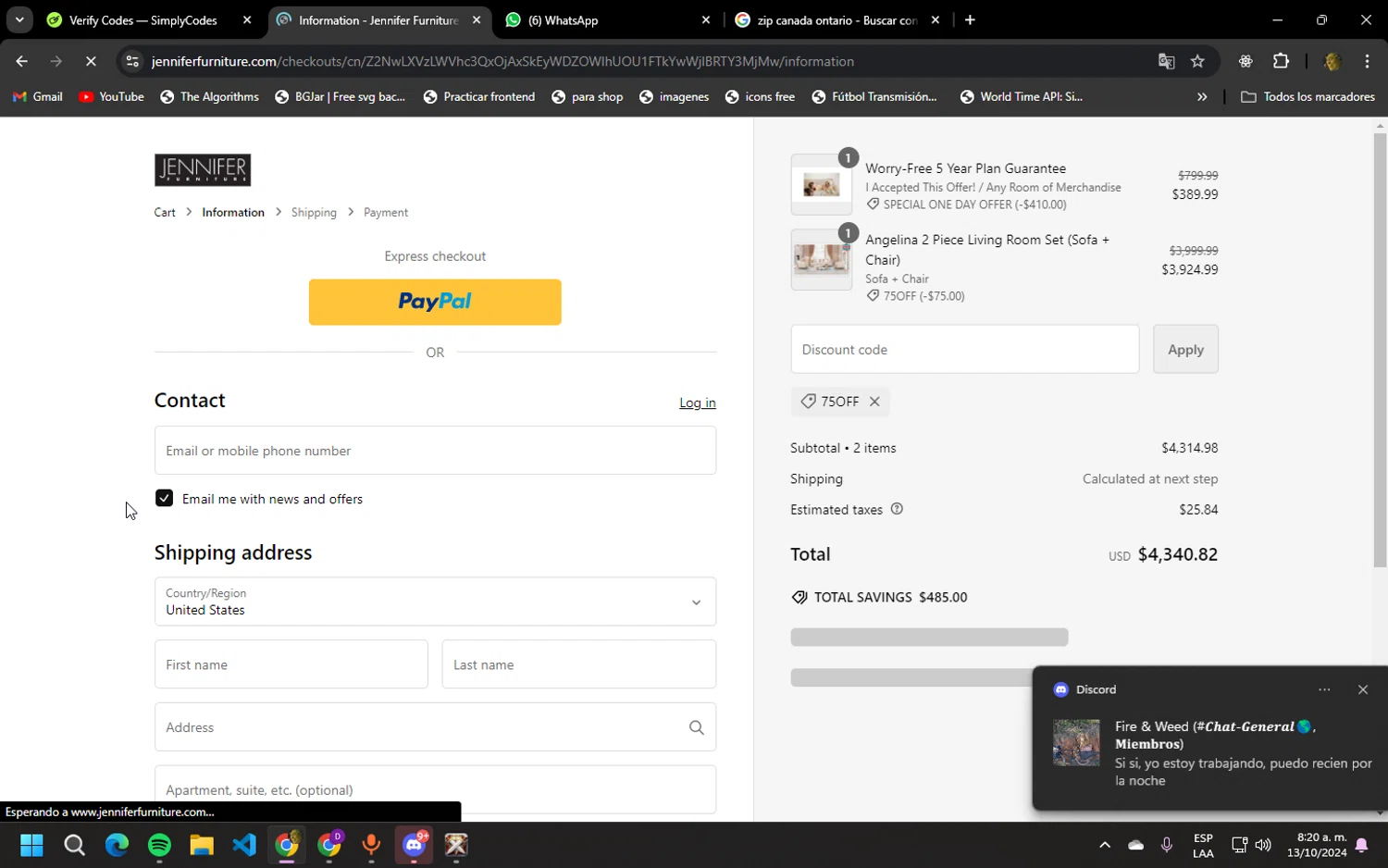Open the taskbar clock and date
The width and height of the screenshot is (1388, 868).
(x=1316, y=845)
